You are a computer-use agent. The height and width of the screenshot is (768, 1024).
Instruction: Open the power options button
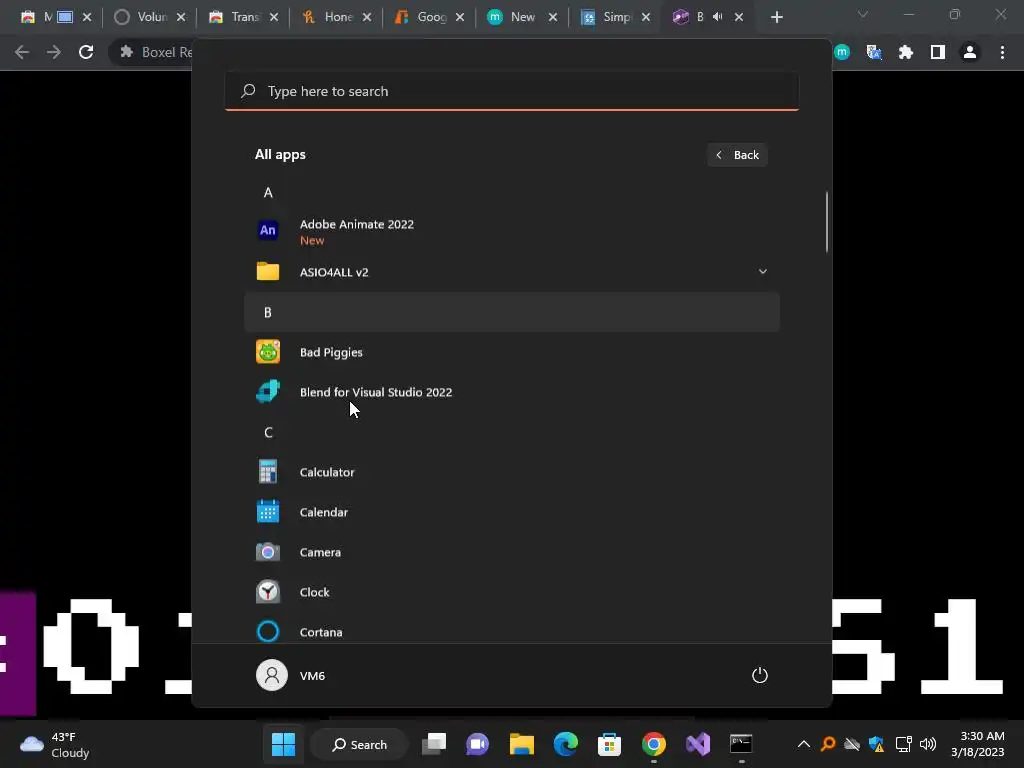(x=760, y=675)
